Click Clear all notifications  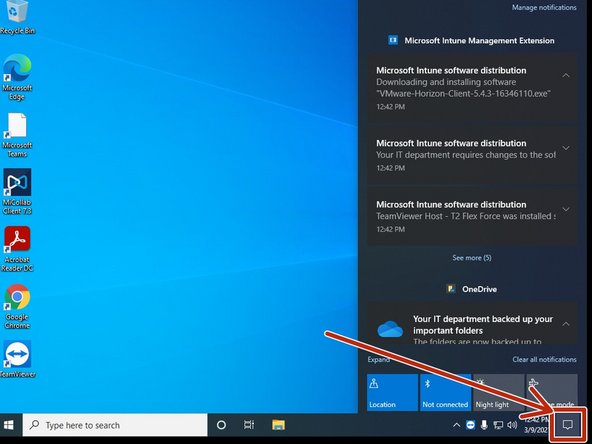coord(544,359)
